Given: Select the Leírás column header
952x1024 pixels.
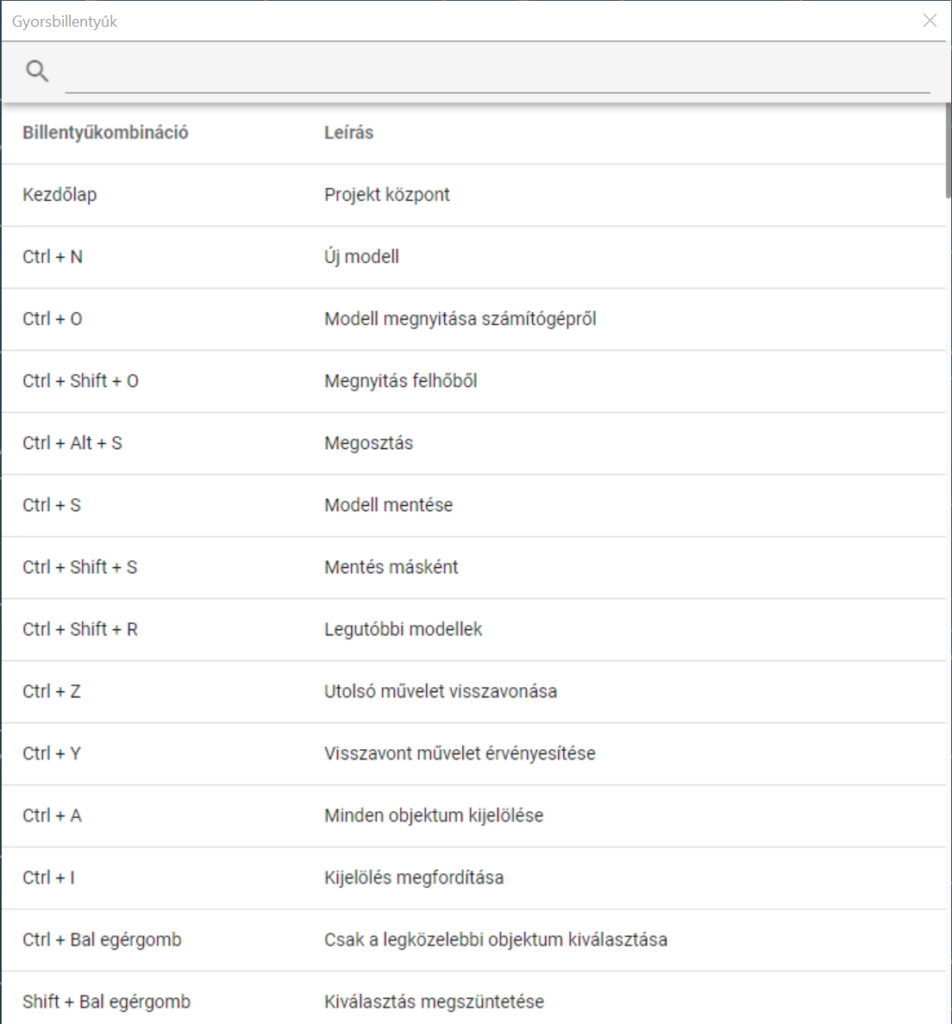Looking at the screenshot, I should coord(349,133).
